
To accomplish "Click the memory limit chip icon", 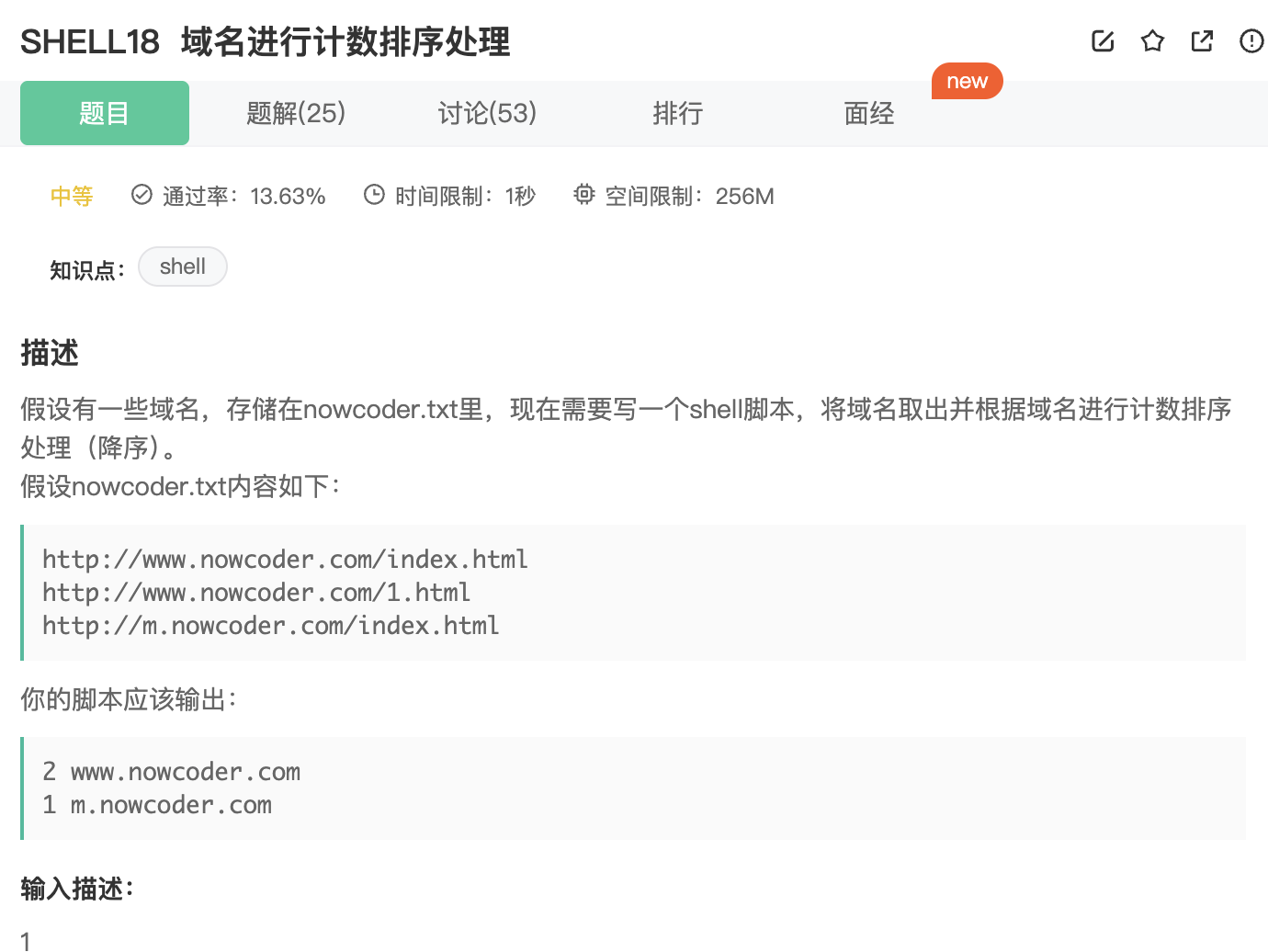I will point(583,195).
